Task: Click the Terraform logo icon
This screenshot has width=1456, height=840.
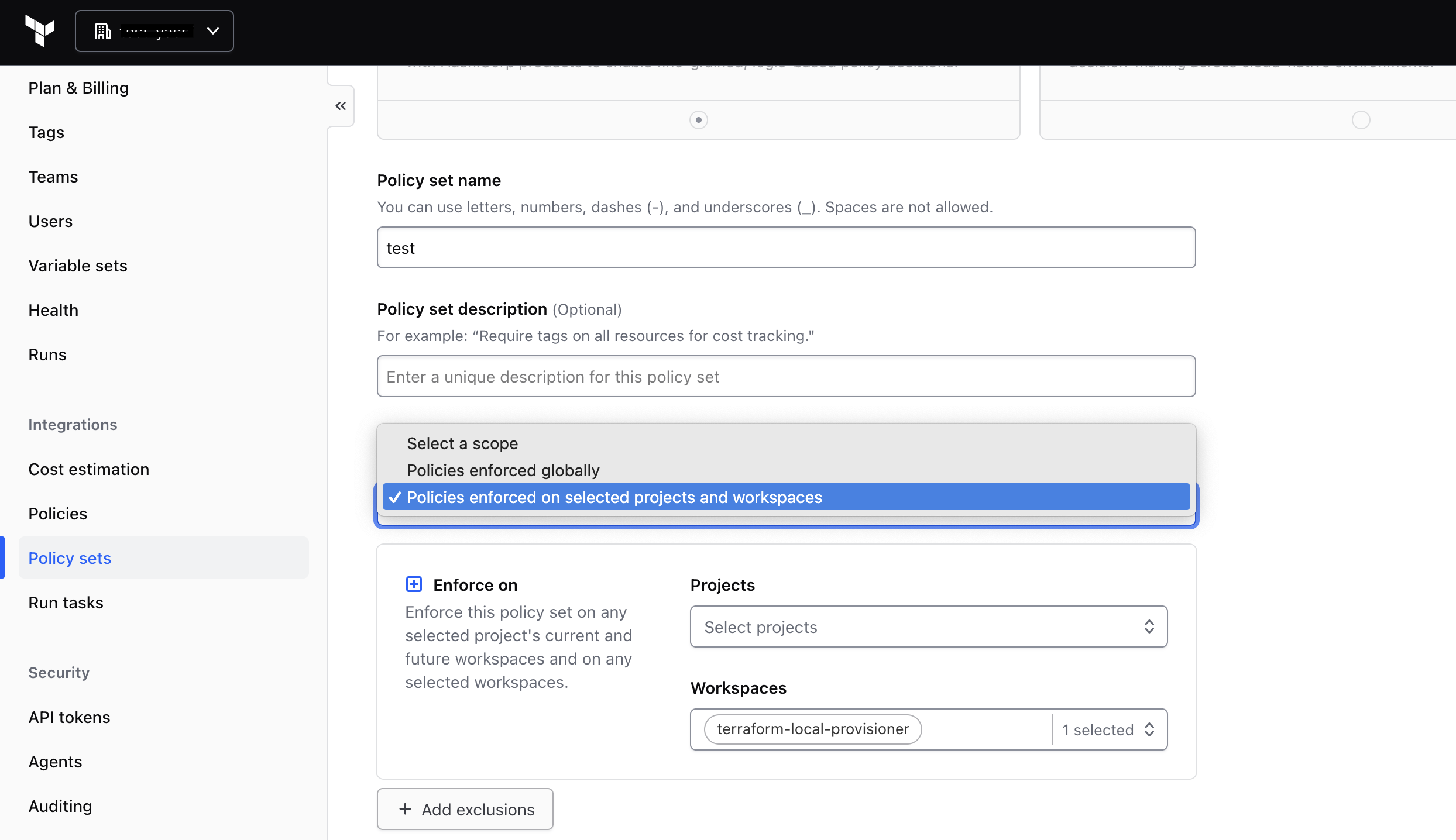Action: [x=40, y=30]
